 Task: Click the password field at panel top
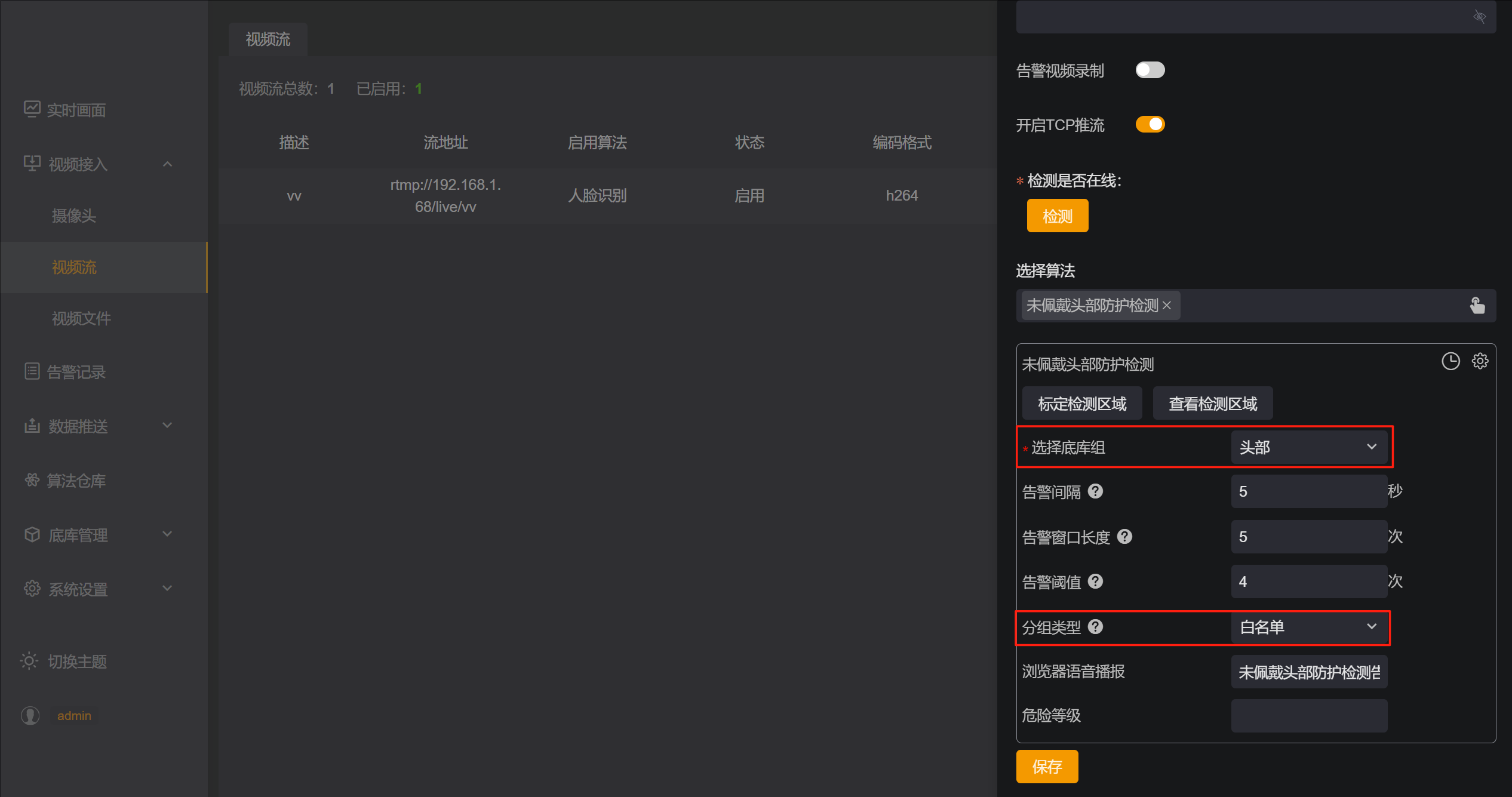tap(1256, 17)
